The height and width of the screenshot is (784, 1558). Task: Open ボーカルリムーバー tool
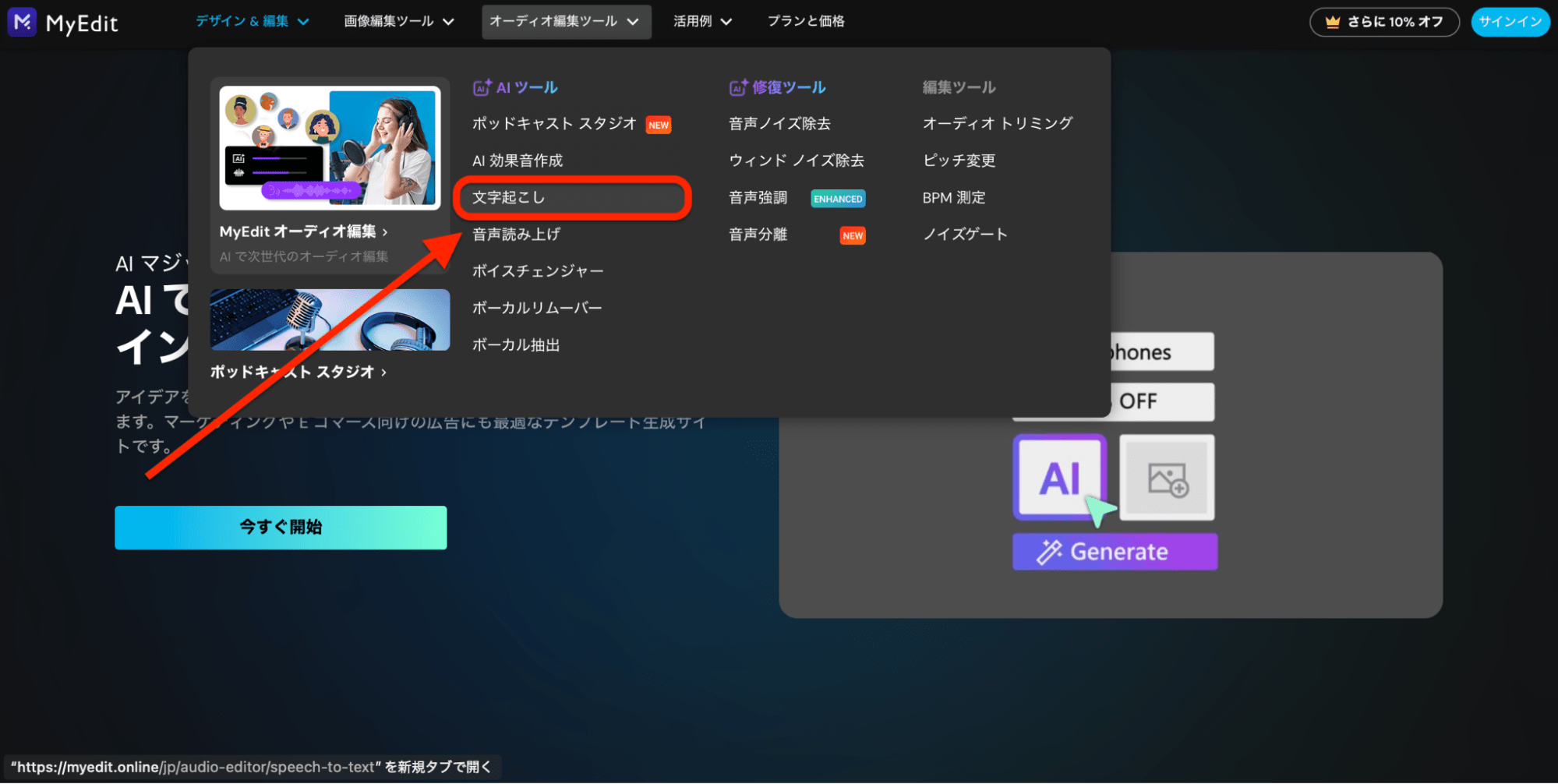537,308
